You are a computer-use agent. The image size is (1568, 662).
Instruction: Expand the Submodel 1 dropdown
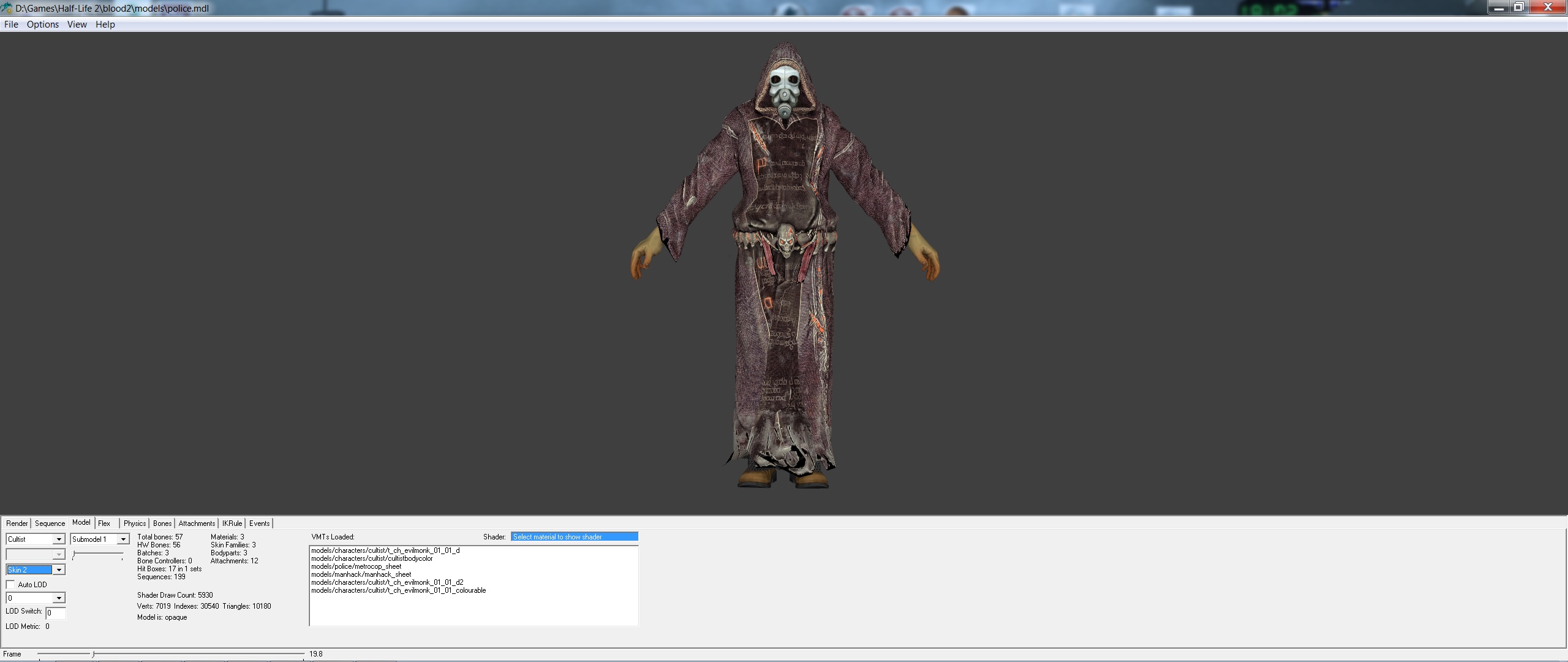(123, 539)
